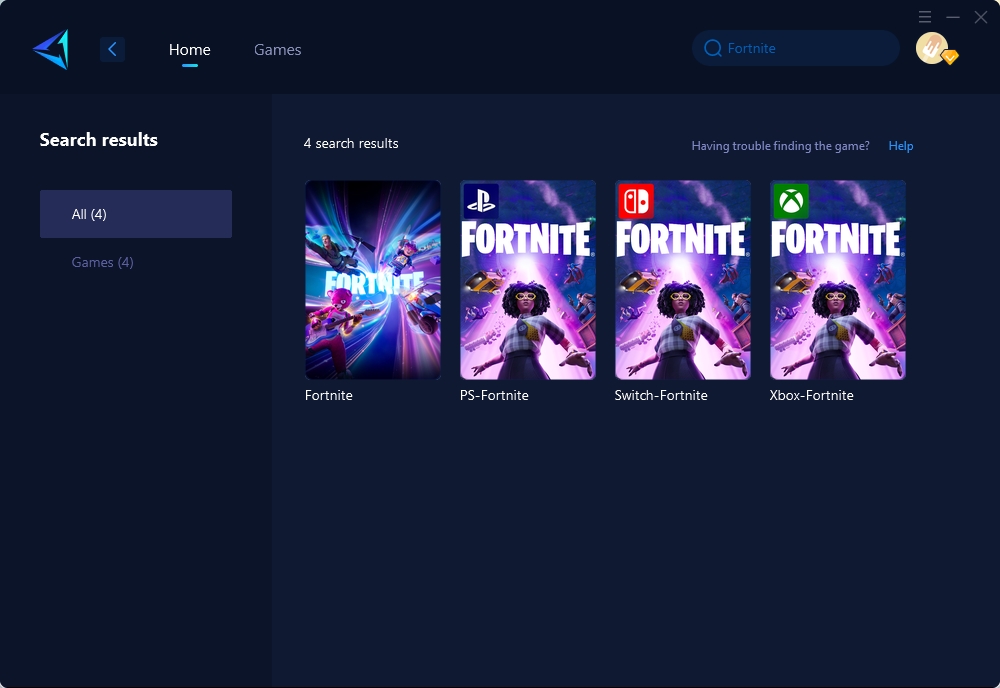Click the PS-Fortnite title label

pyautogui.click(x=494, y=395)
